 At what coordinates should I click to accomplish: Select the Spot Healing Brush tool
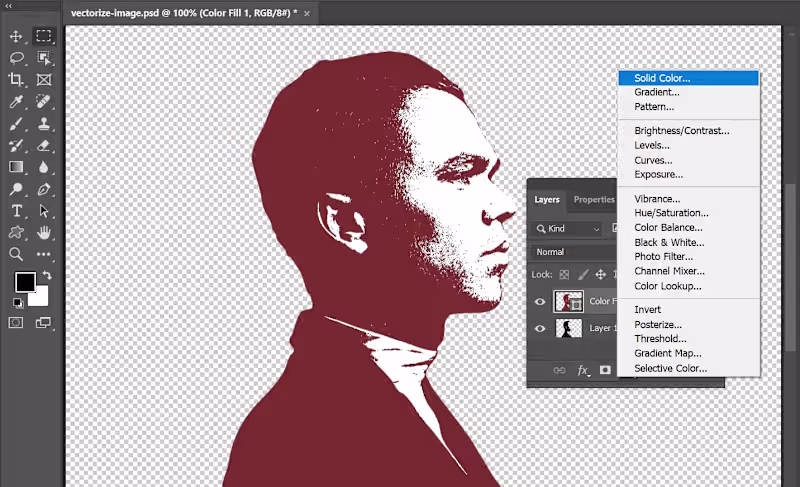[x=44, y=101]
